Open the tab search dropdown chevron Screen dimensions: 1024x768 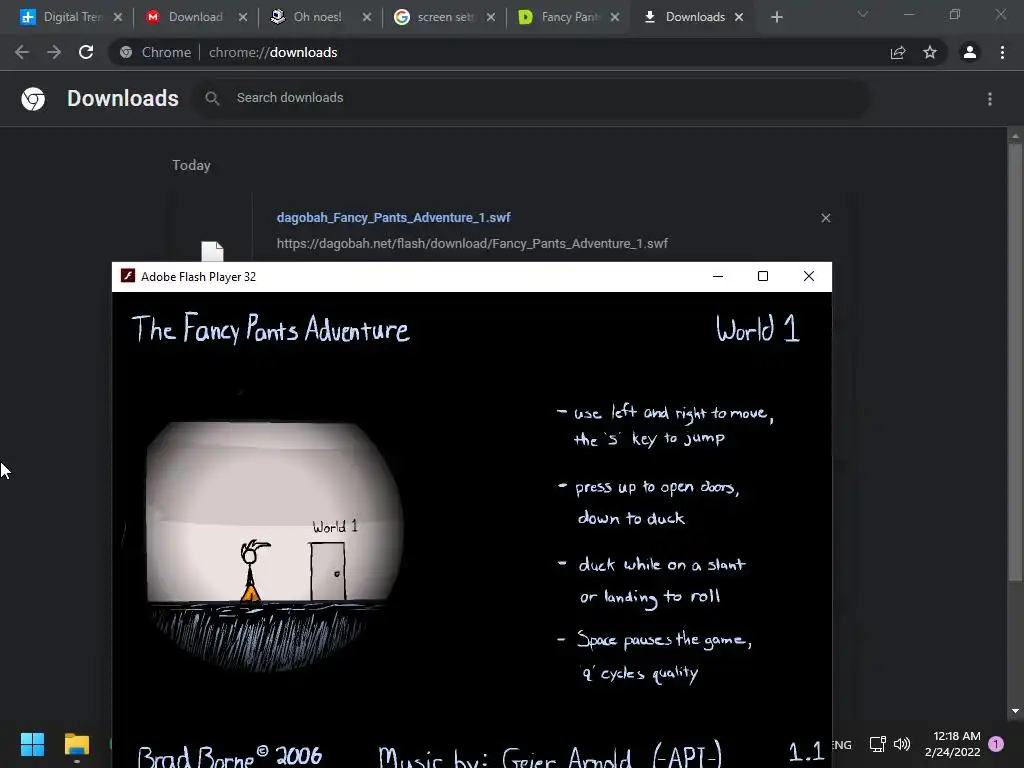pyautogui.click(x=863, y=14)
